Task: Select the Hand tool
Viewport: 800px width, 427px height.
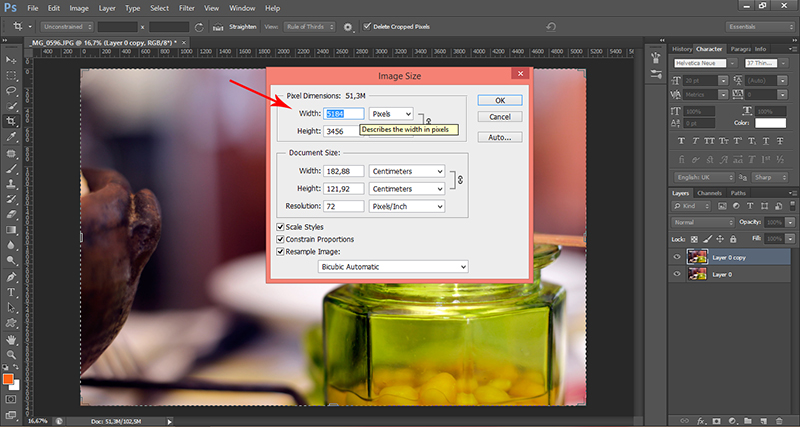Action: click(11, 338)
